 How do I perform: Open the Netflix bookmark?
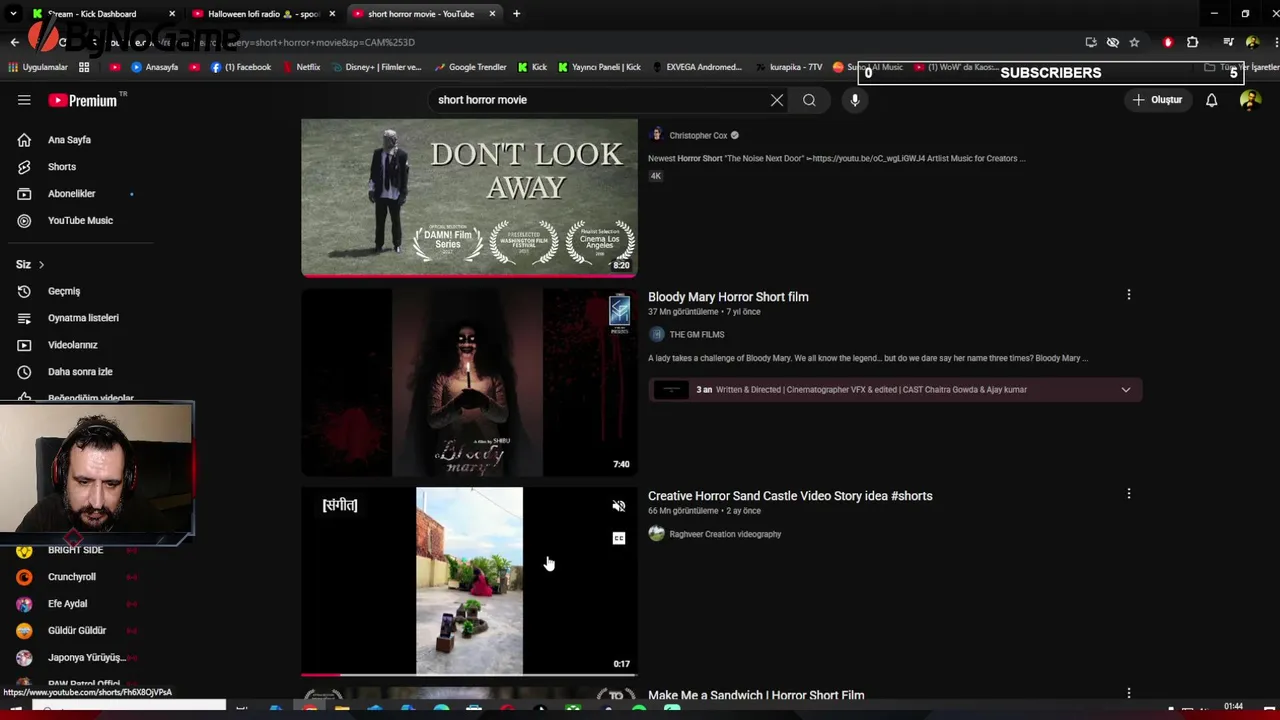(300, 67)
